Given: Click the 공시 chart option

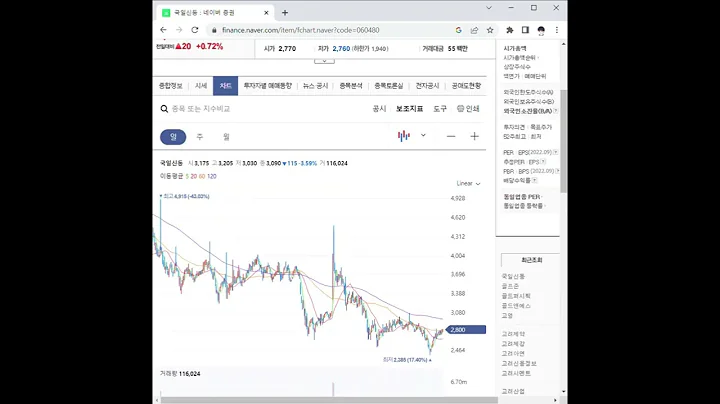Looking at the screenshot, I should pos(379,109).
